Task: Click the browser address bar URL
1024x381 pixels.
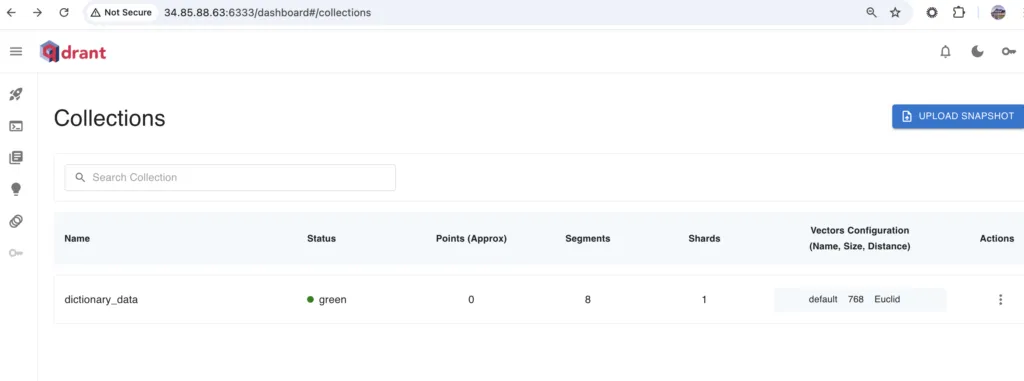Action: coord(267,12)
